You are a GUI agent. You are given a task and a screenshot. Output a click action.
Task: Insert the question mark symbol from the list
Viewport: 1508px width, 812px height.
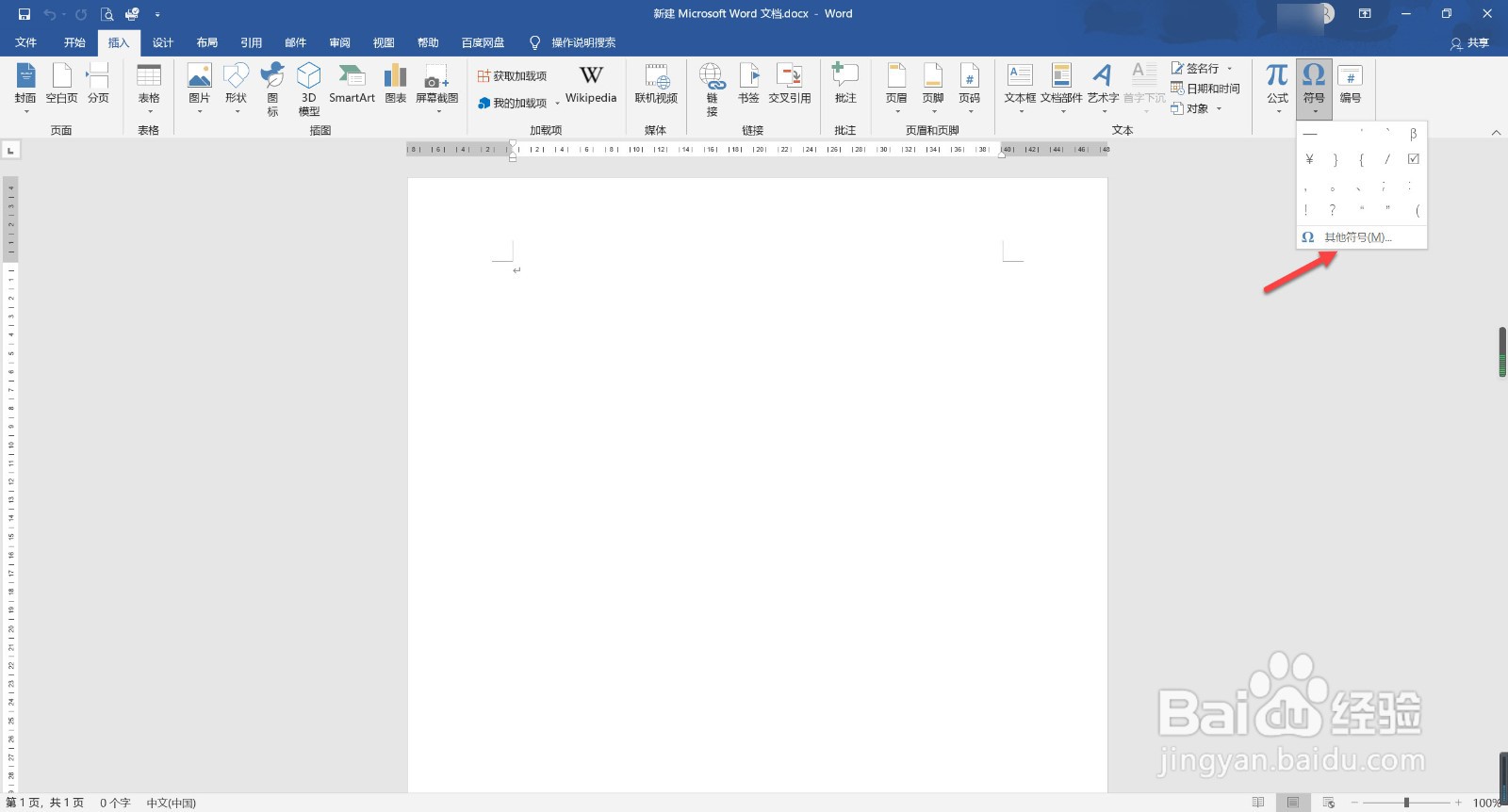[1332, 210]
